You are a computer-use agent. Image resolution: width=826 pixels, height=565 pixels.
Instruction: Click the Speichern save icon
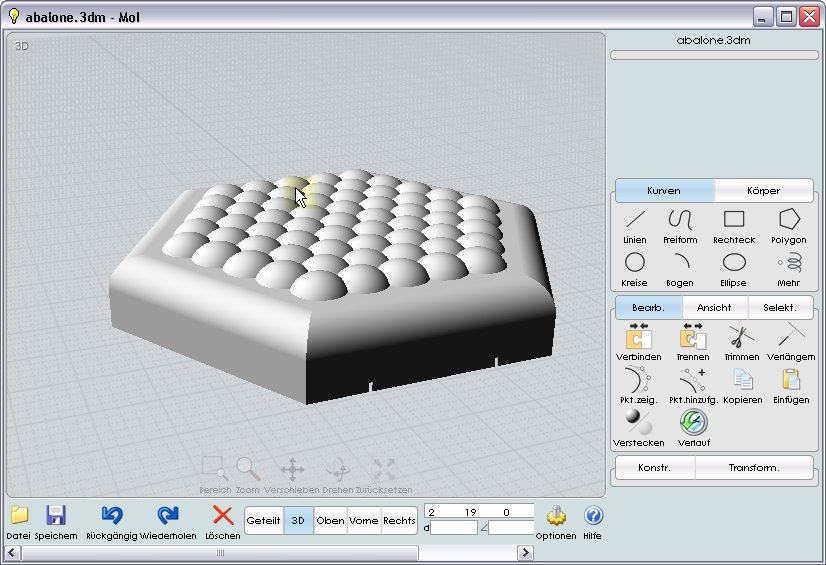click(x=56, y=522)
